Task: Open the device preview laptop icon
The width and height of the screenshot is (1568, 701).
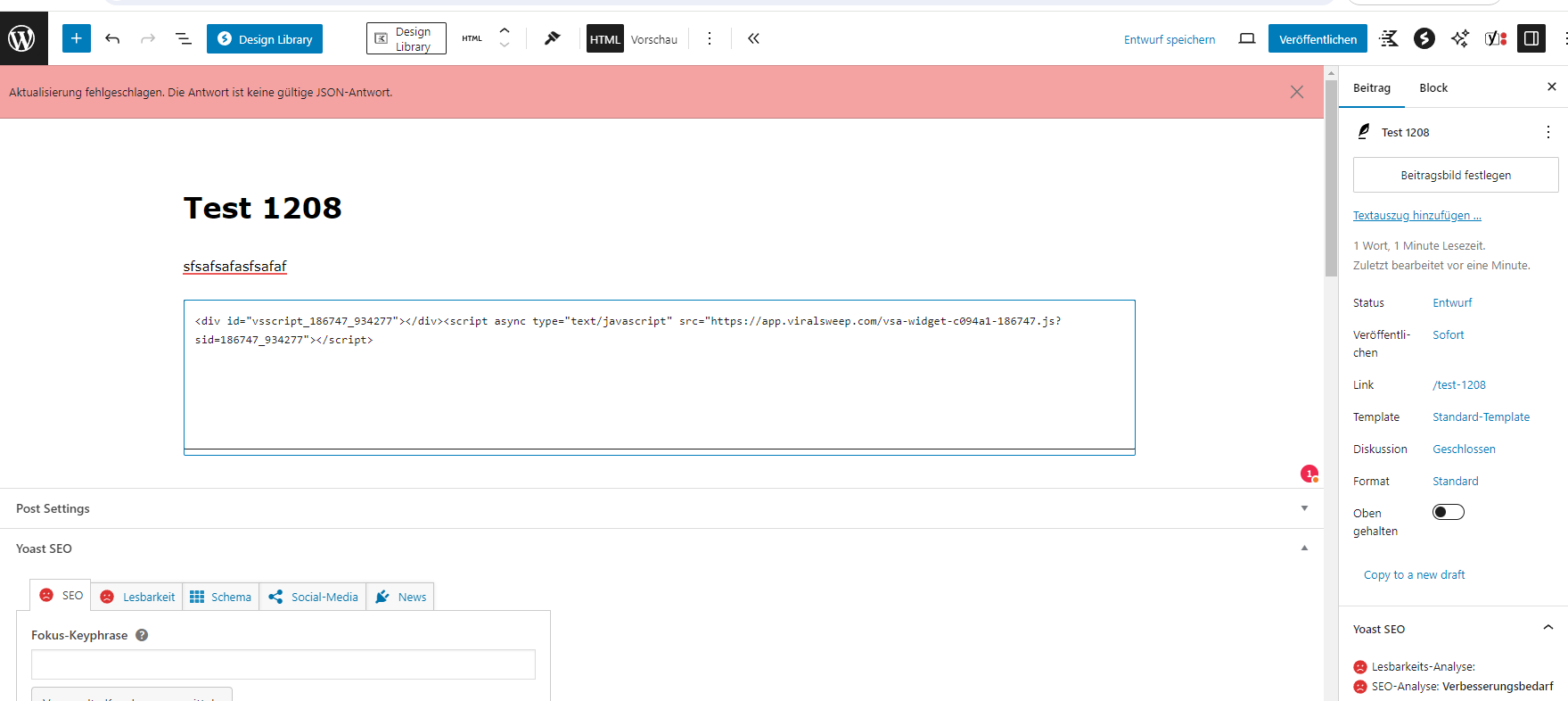Action: click(x=1246, y=38)
